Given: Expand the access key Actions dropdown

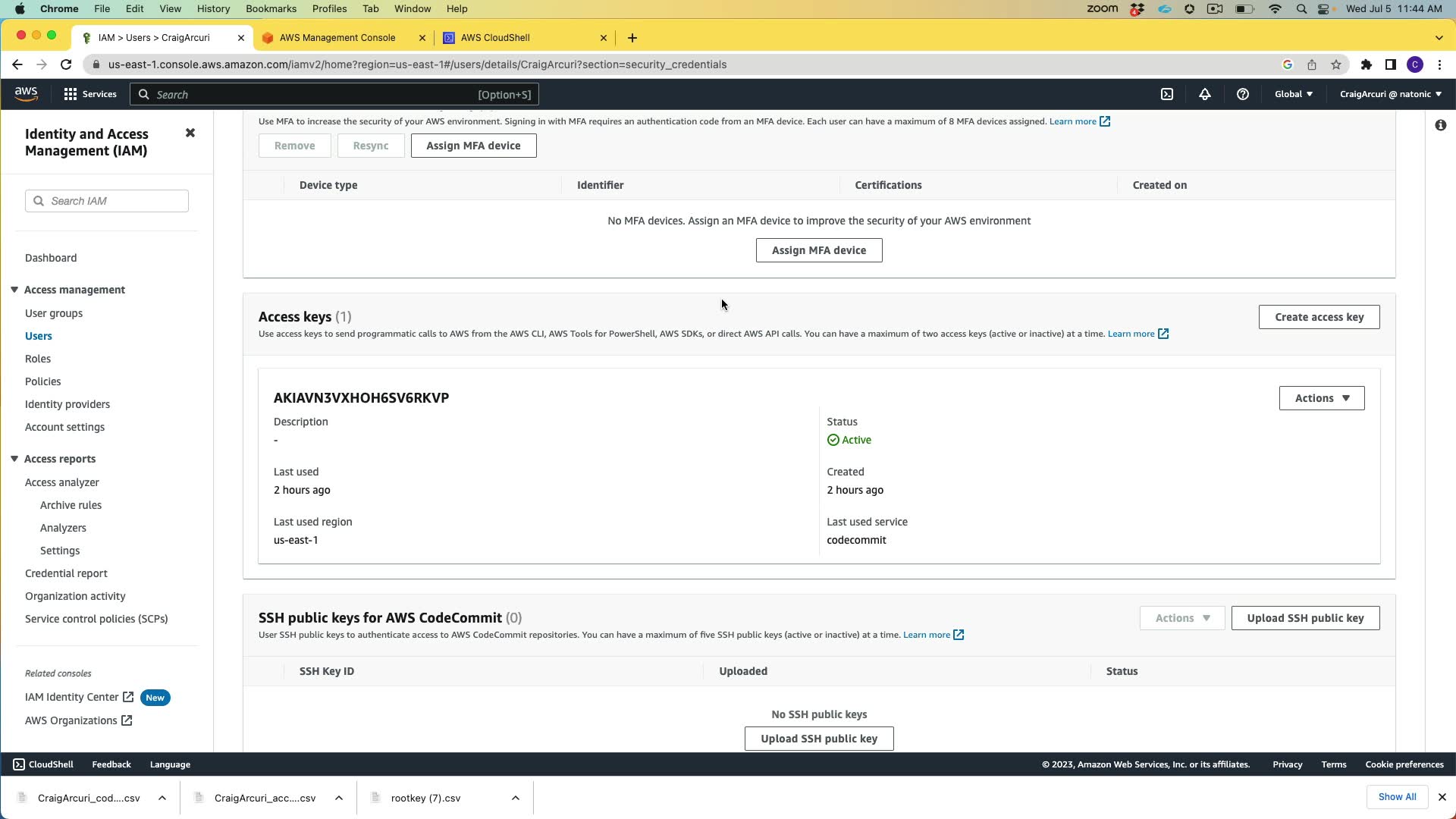Looking at the screenshot, I should click(x=1321, y=398).
